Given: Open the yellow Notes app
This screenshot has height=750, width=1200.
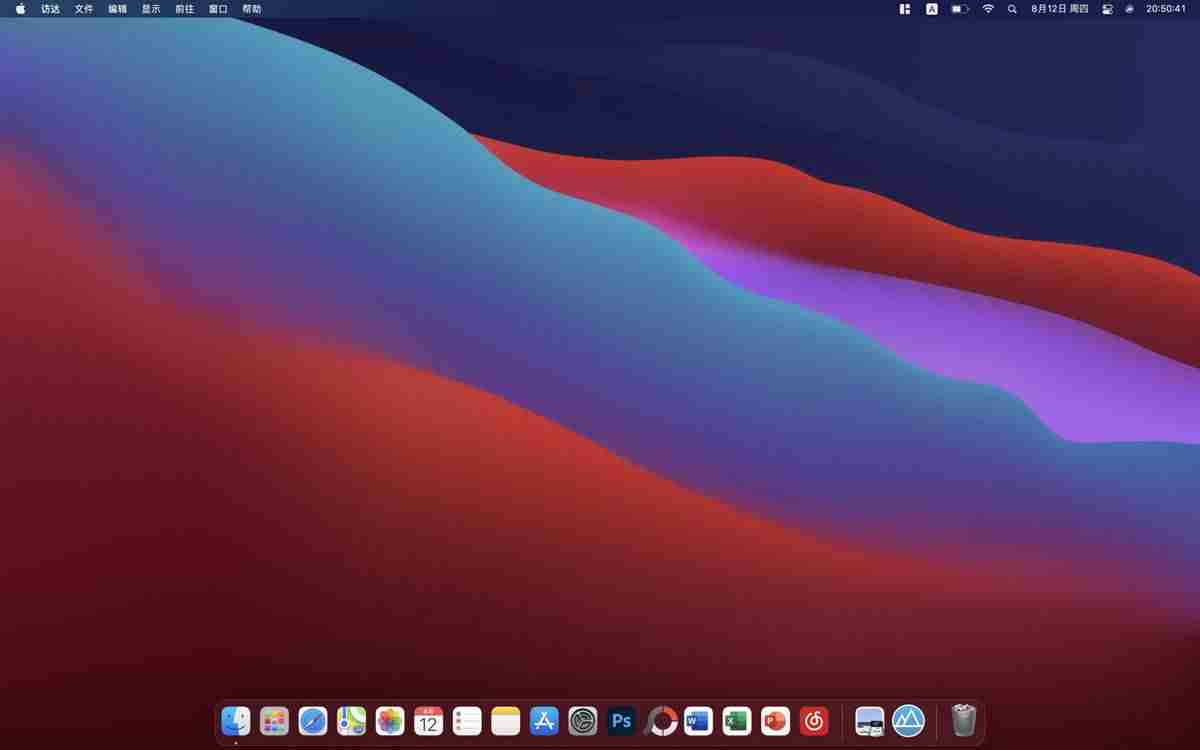Looking at the screenshot, I should coord(506,720).
